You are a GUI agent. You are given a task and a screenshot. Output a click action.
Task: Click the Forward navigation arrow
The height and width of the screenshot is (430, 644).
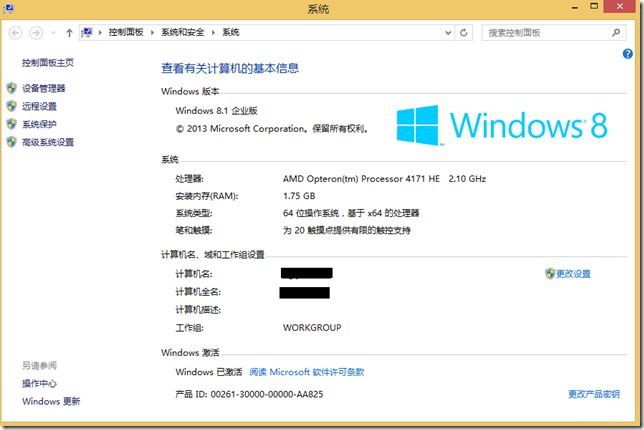pyautogui.click(x=36, y=33)
